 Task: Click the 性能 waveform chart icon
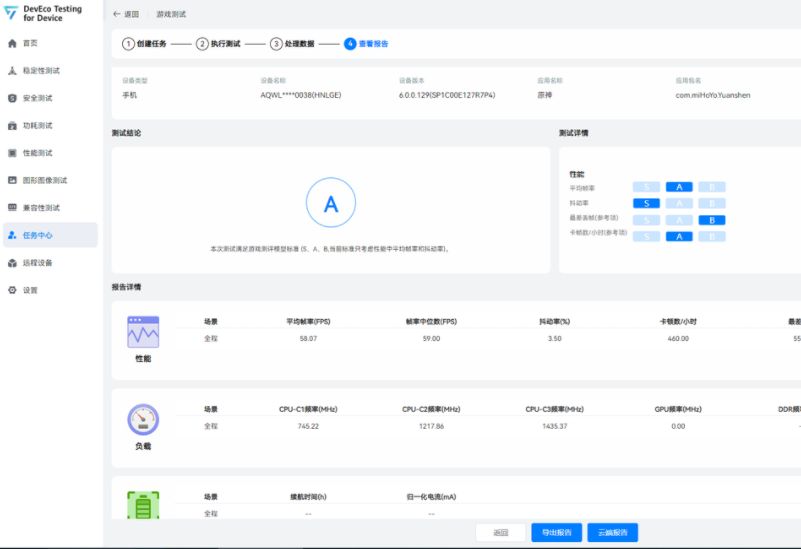(143, 332)
